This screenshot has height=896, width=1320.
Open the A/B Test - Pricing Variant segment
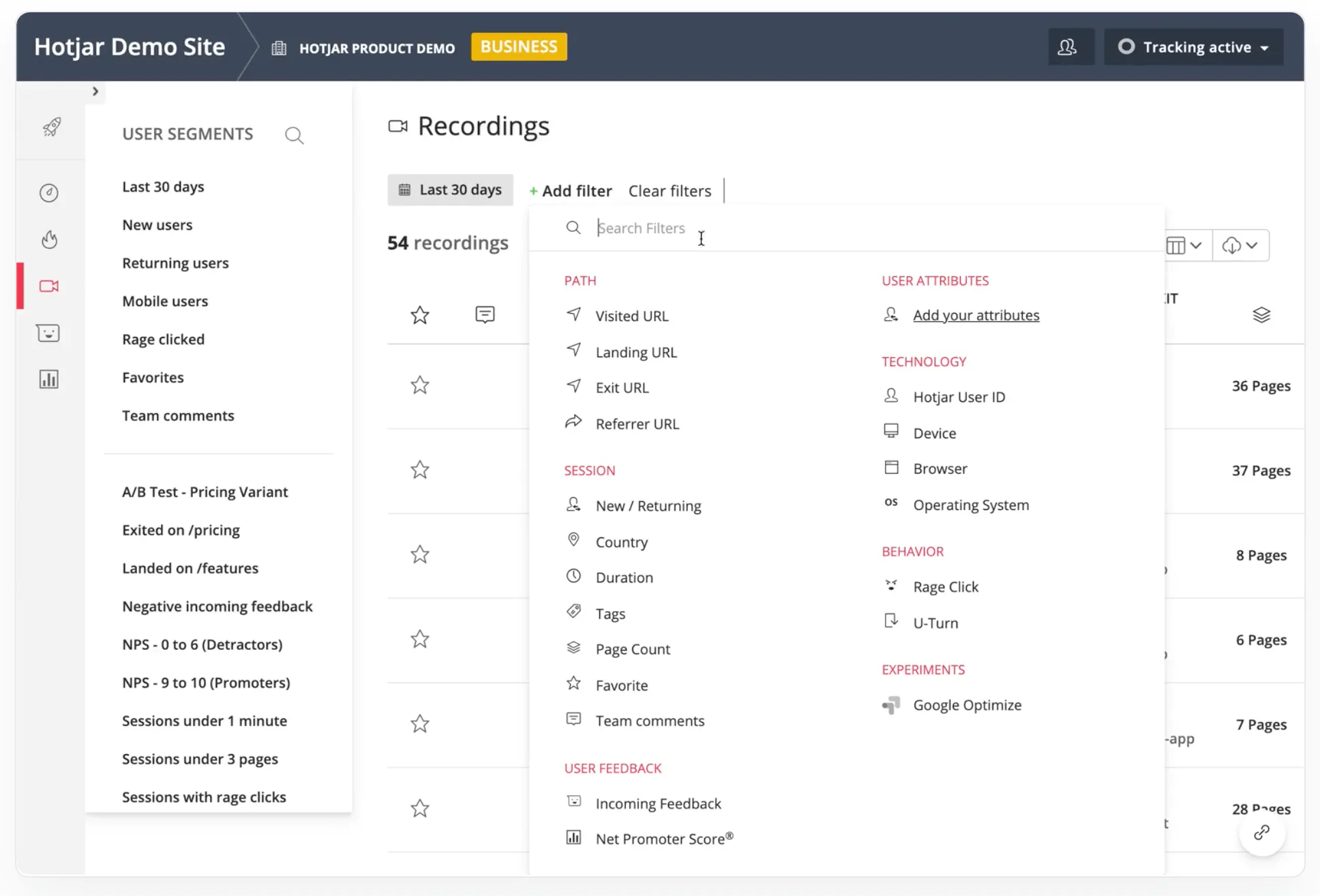pyautogui.click(x=205, y=492)
